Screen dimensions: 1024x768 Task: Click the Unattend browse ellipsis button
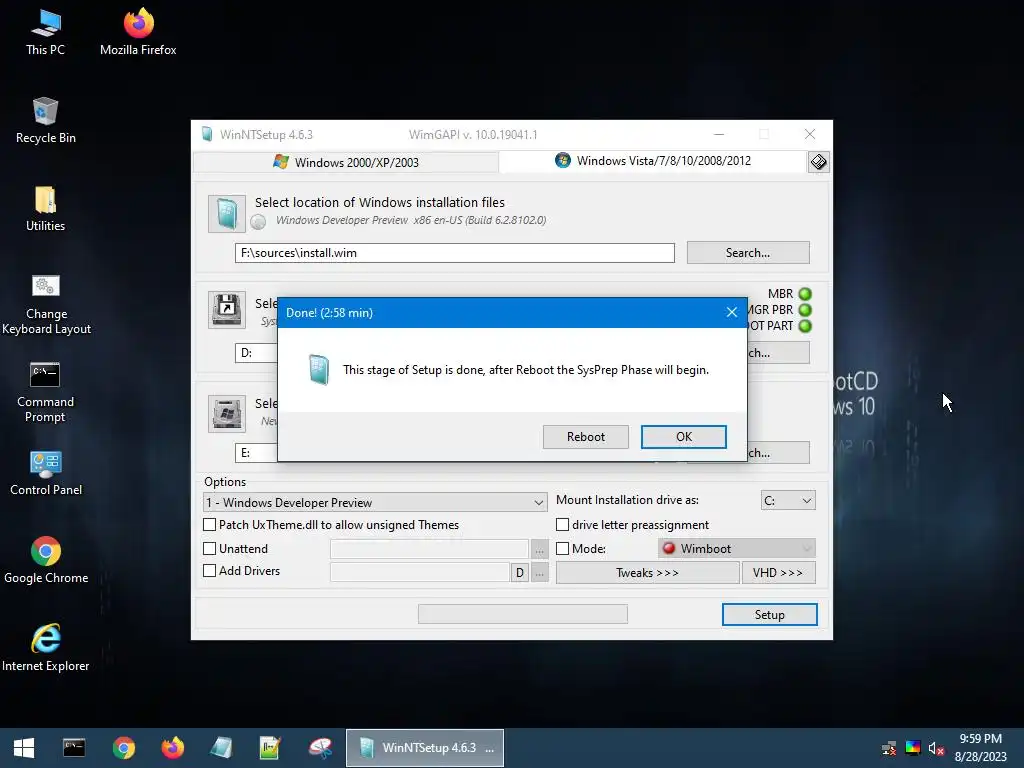(x=539, y=549)
